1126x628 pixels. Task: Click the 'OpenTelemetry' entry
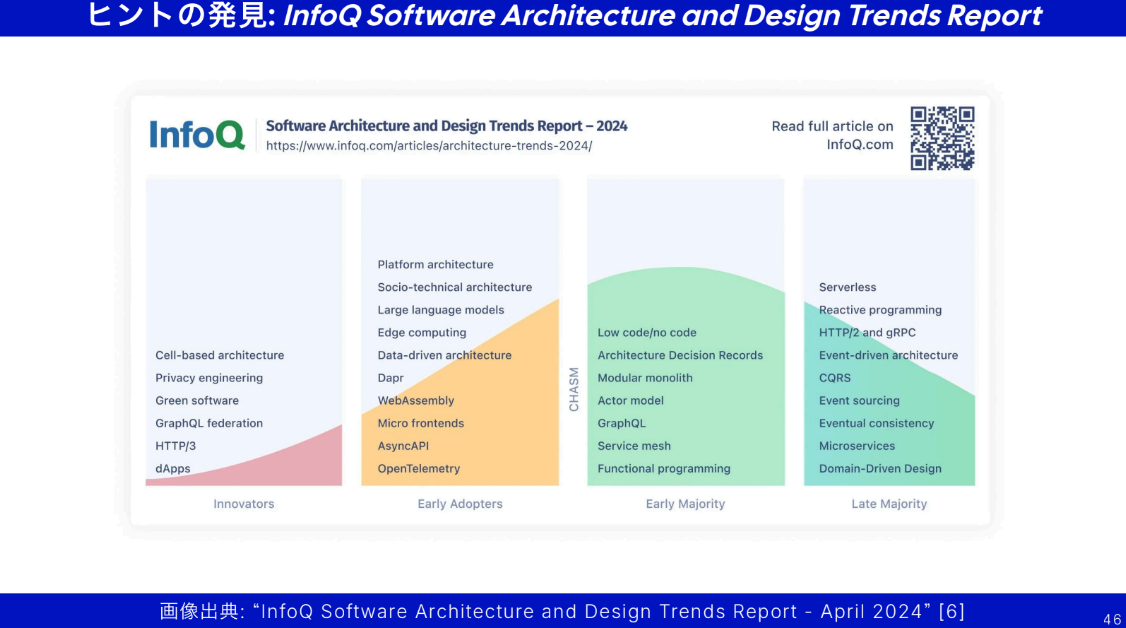click(x=419, y=469)
